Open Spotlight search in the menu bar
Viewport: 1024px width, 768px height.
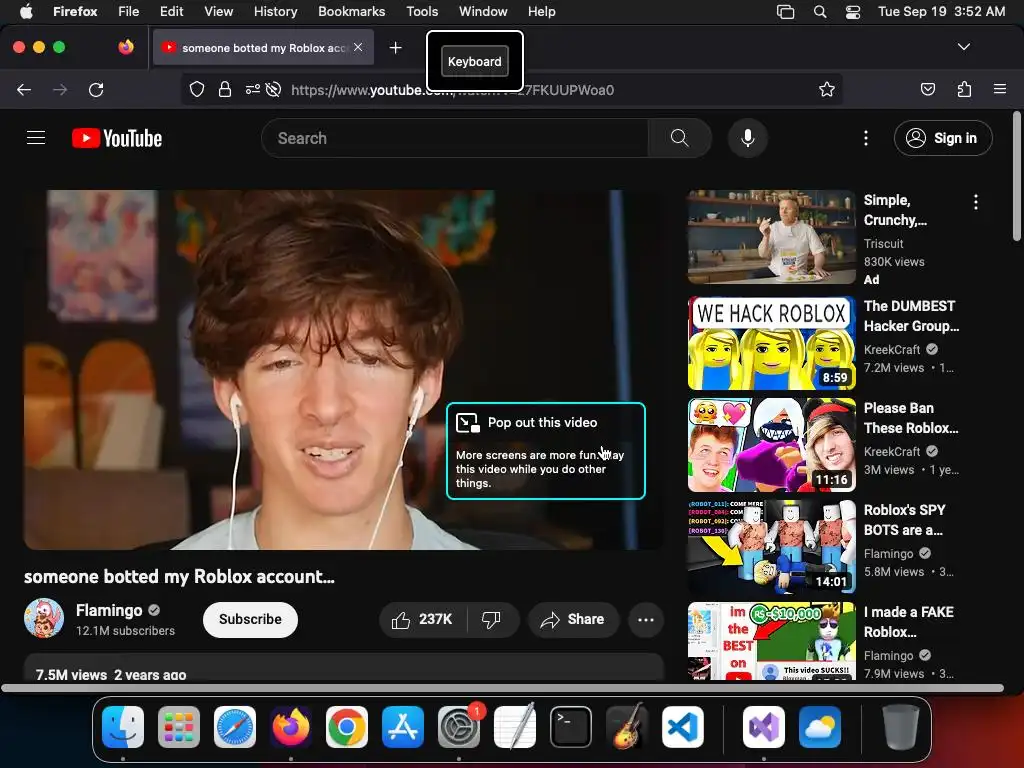(x=820, y=12)
